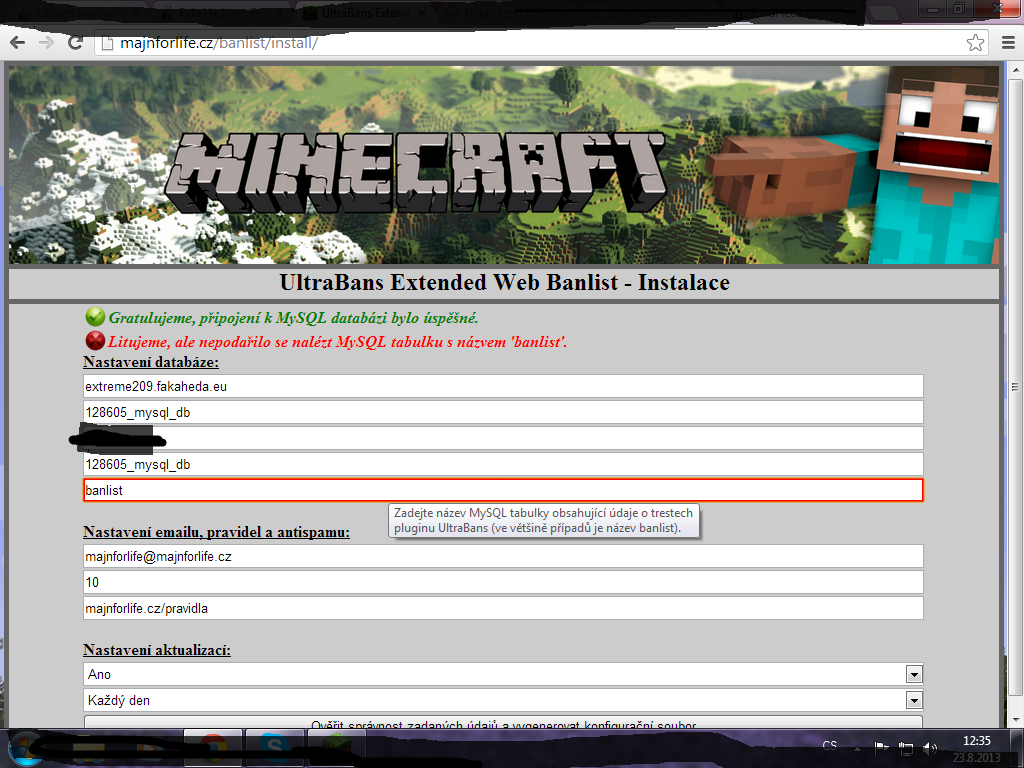Click the CS language indicator

point(829,746)
